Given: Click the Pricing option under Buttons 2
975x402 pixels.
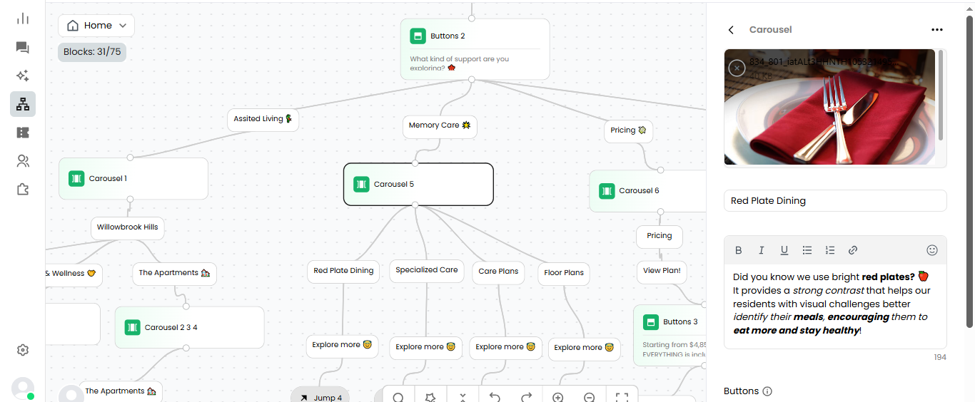Looking at the screenshot, I should [x=629, y=131].
